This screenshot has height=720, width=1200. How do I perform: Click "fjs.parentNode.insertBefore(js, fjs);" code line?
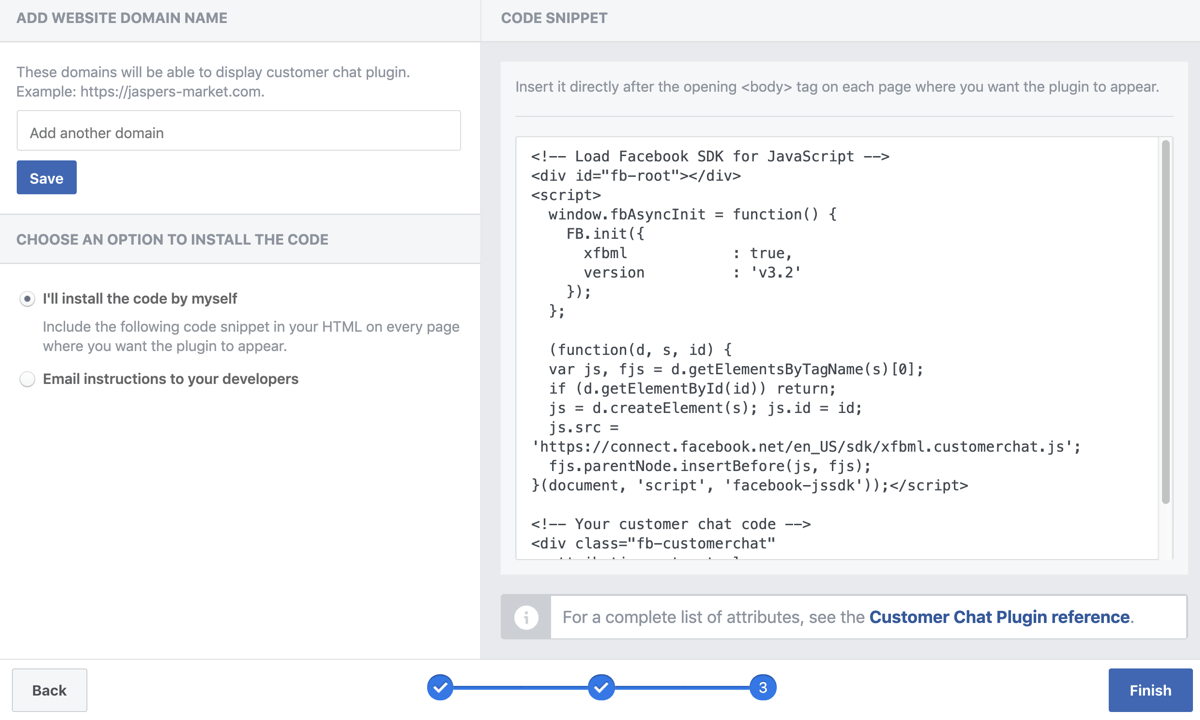pyautogui.click(x=710, y=466)
